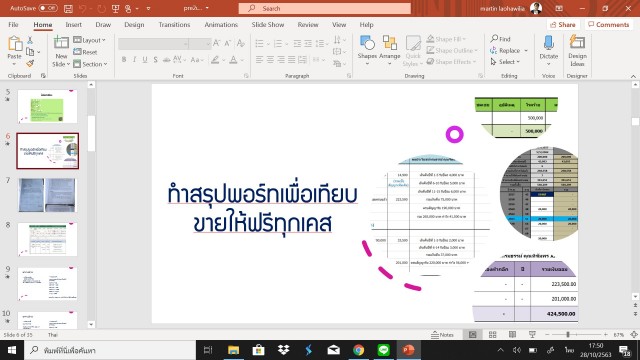Image resolution: width=640 pixels, height=360 pixels.
Task: Select slide 8 thumbnail
Action: [47, 240]
